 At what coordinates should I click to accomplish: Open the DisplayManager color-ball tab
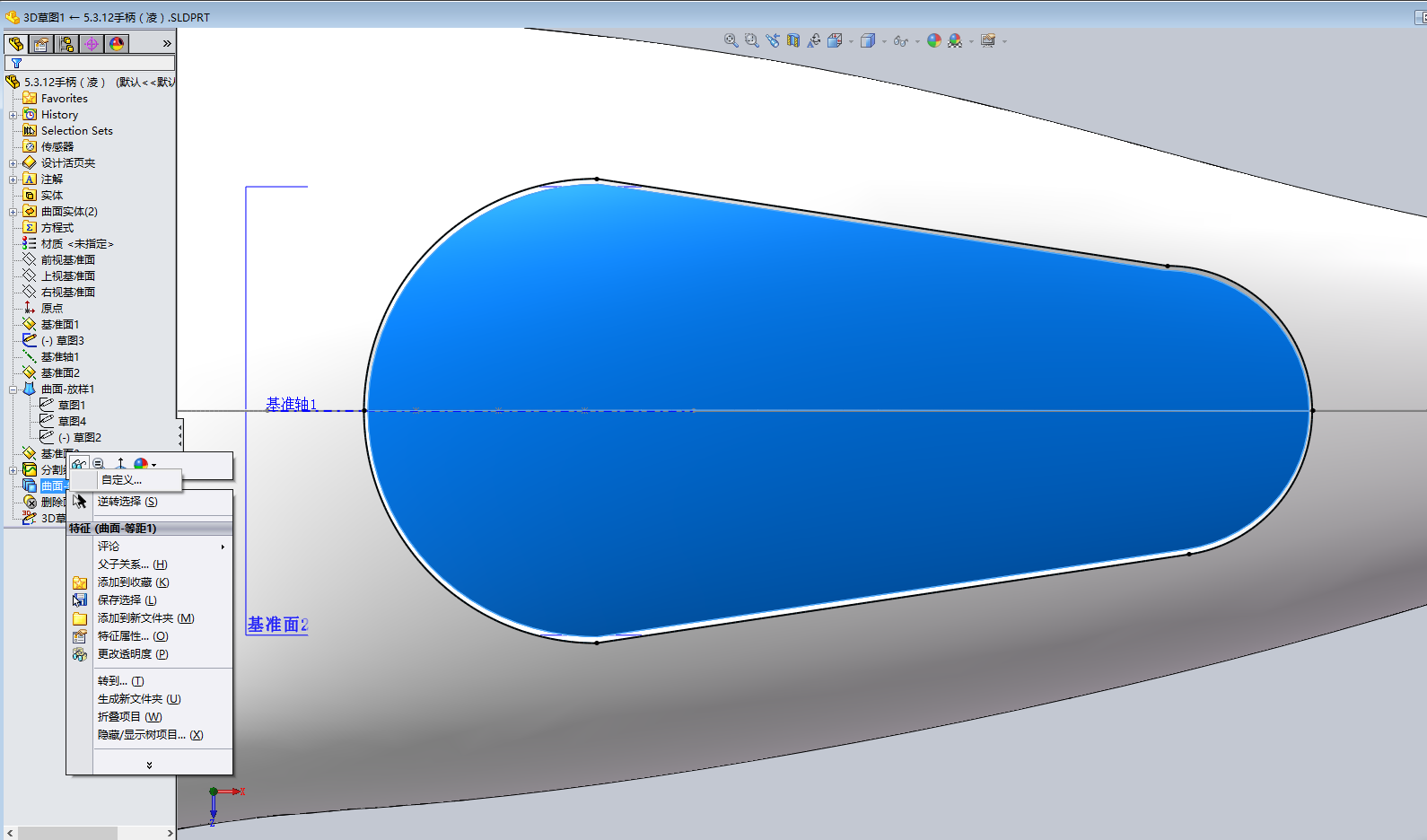point(117,44)
